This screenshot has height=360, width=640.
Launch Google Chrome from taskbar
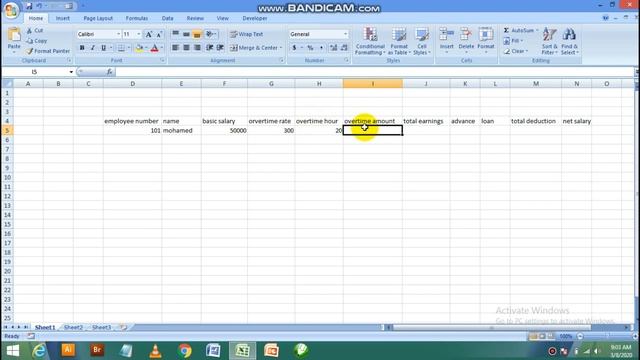point(184,351)
